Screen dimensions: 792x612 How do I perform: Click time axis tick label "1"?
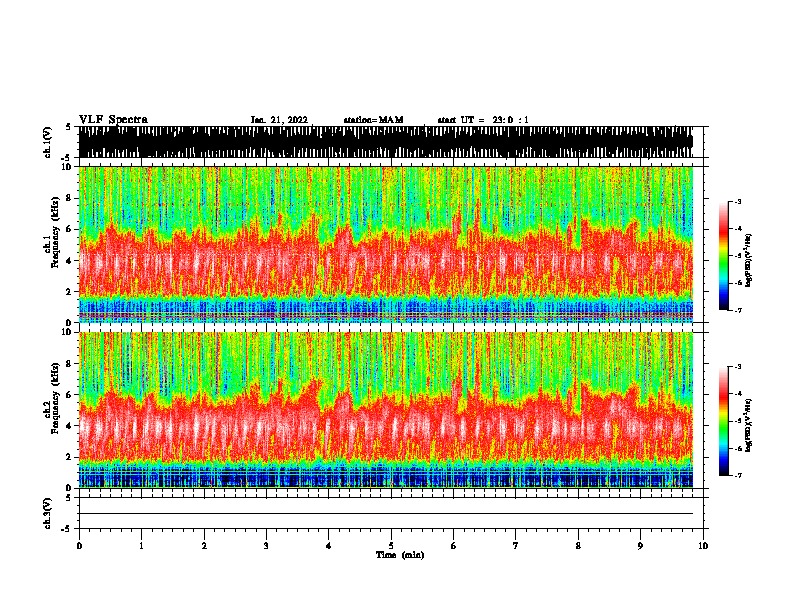pos(141,546)
